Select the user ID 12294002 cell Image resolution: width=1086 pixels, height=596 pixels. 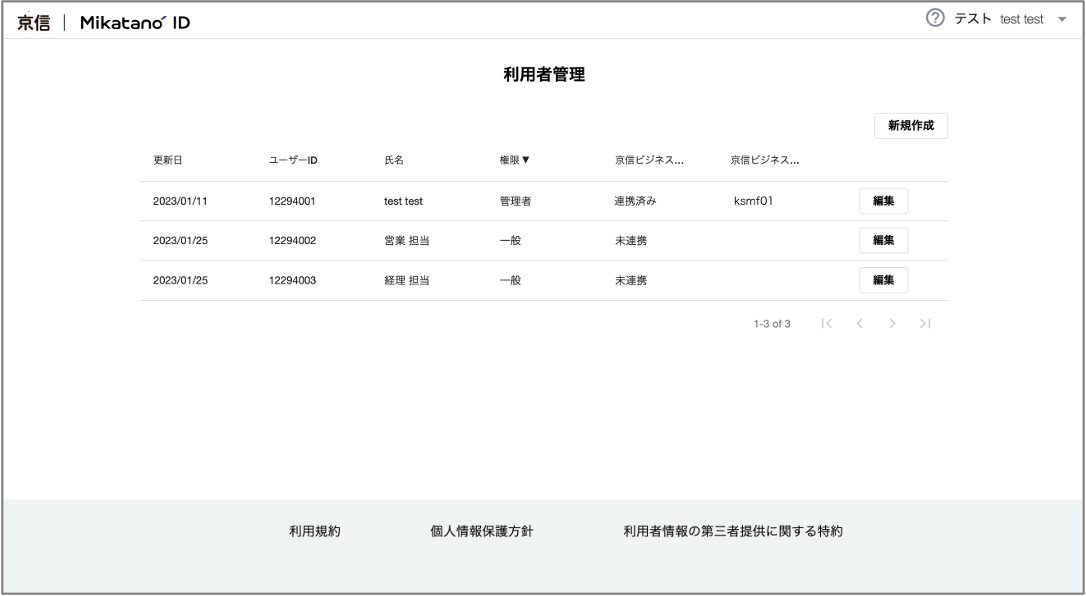[292, 241]
